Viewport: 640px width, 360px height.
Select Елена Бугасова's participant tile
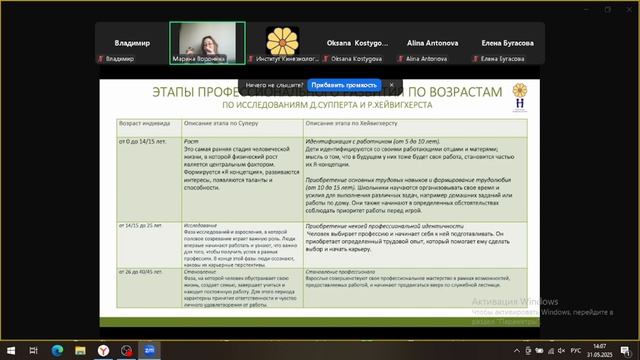tap(507, 43)
